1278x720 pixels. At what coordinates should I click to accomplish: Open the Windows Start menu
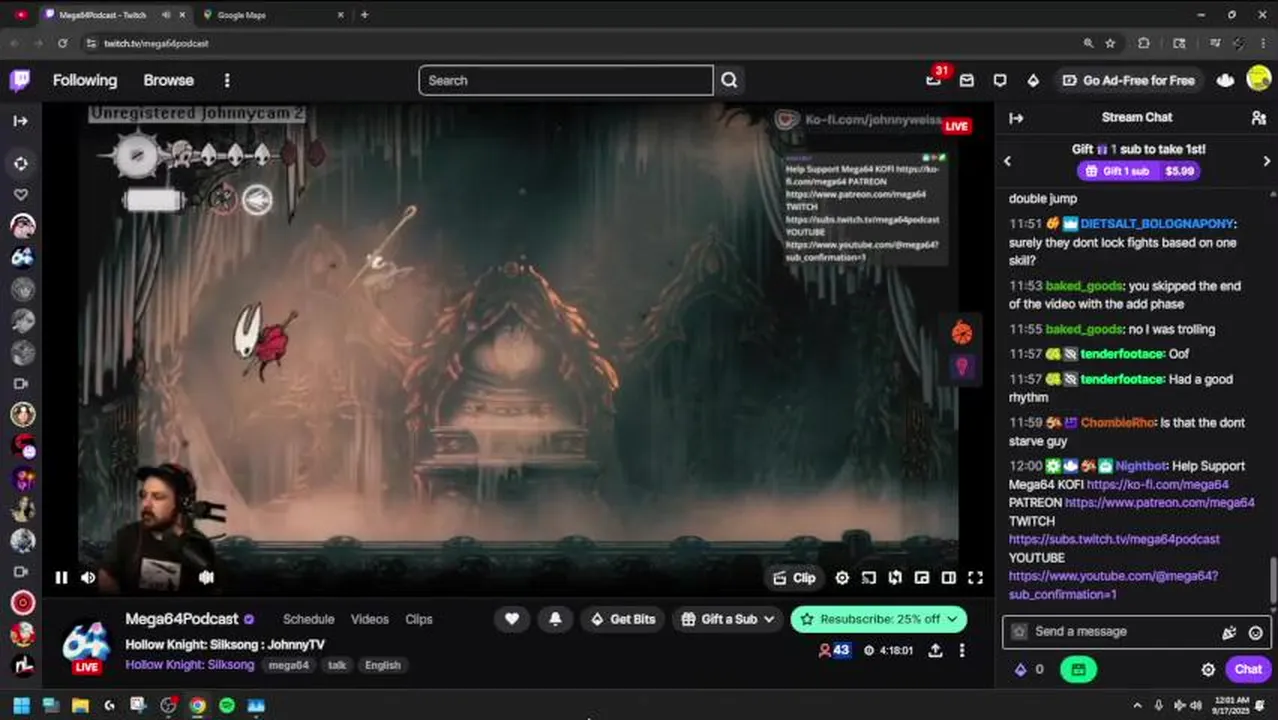pos(21,705)
